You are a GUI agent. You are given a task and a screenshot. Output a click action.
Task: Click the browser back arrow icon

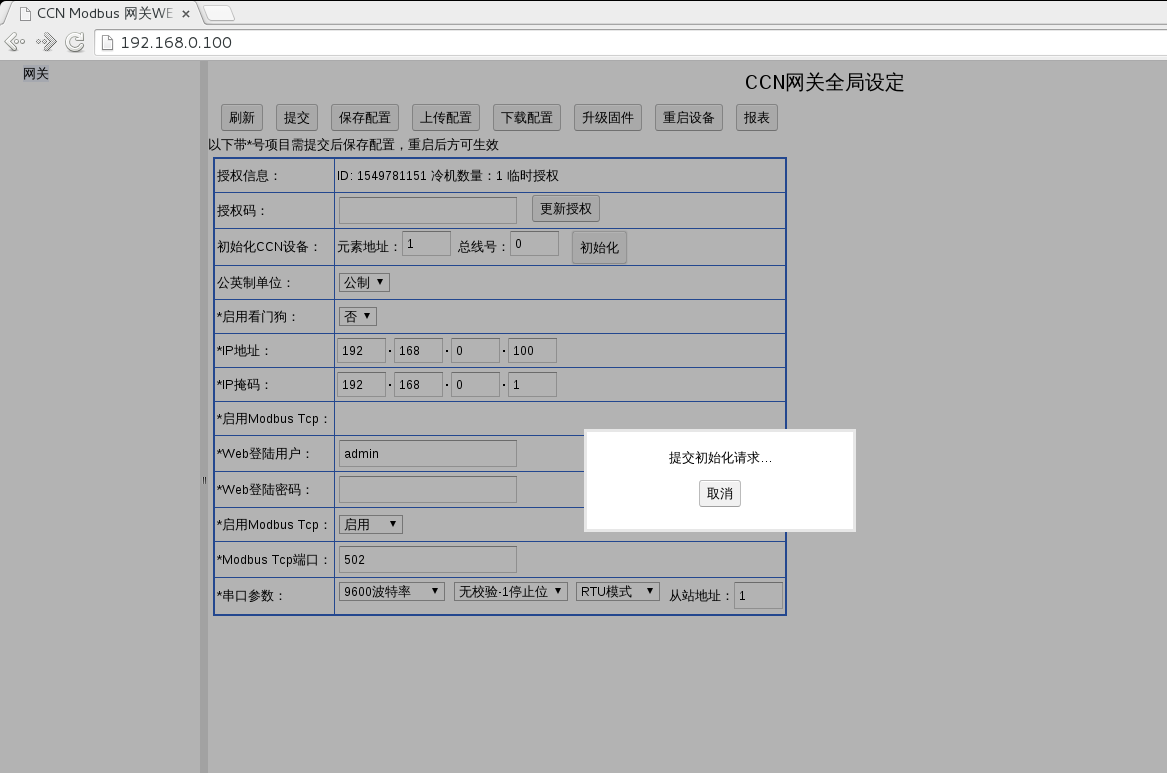[15, 42]
